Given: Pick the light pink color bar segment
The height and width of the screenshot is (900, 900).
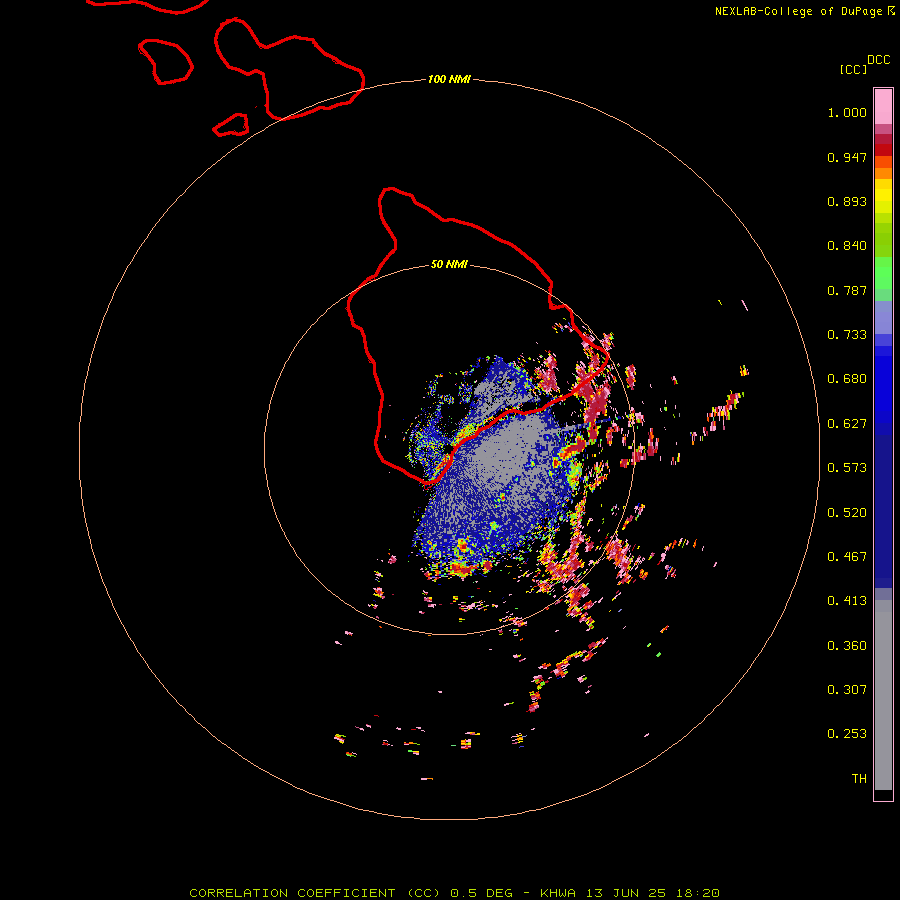Looking at the screenshot, I should tap(883, 107).
